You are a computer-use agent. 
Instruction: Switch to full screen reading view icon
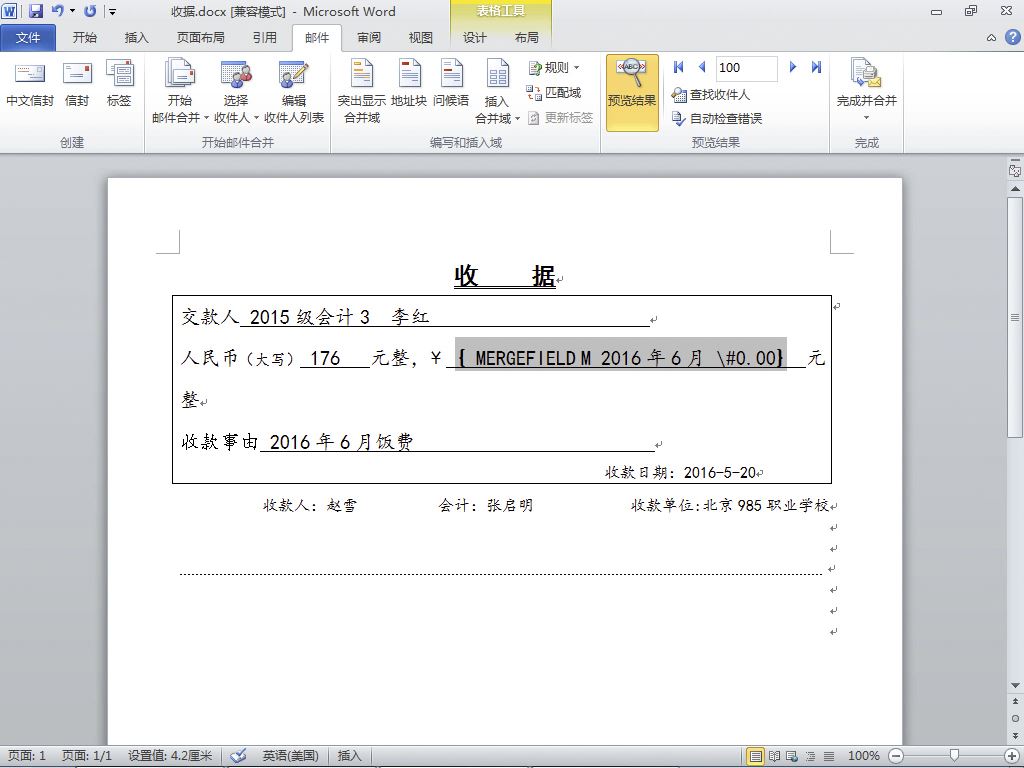click(774, 756)
